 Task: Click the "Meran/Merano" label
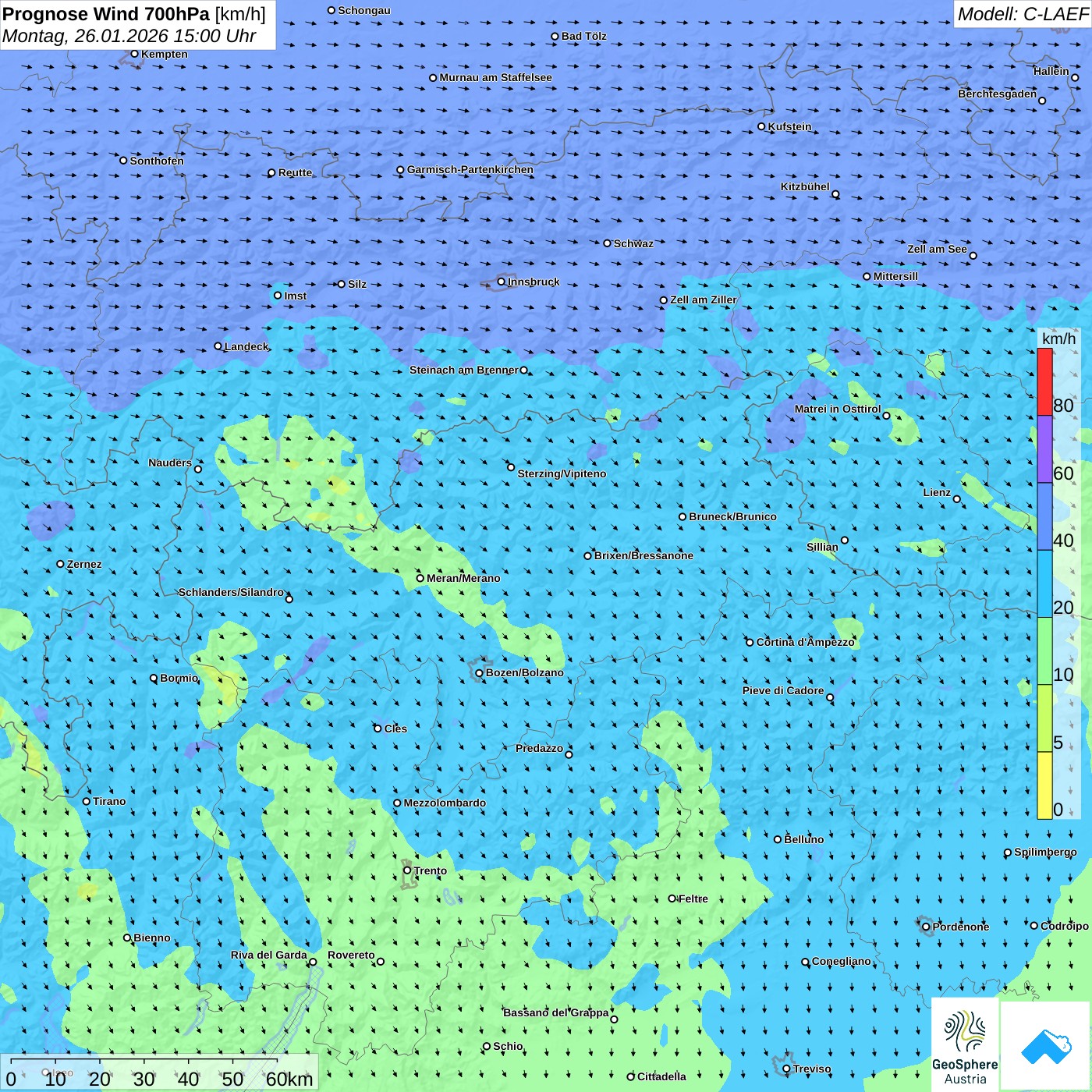click(x=464, y=578)
